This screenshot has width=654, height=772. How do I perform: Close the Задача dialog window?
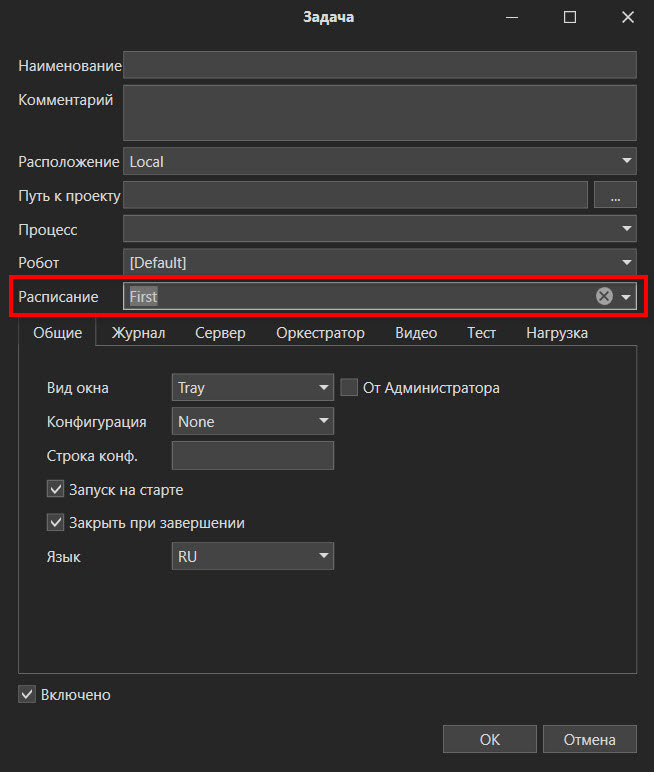tap(628, 17)
